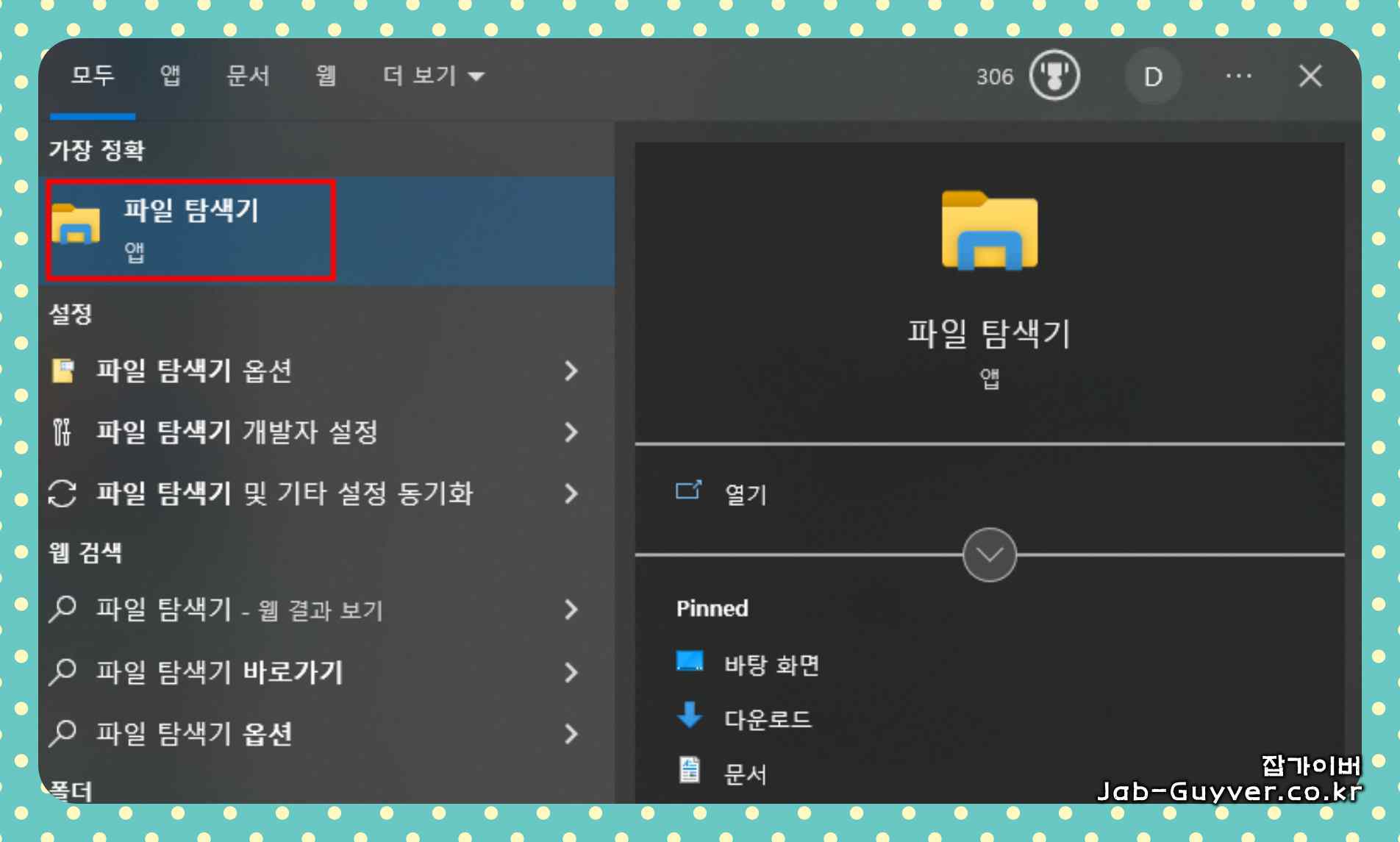Expand arrow for 설정 동기화 result
Viewport: 1400px width, 842px height.
[x=571, y=493]
